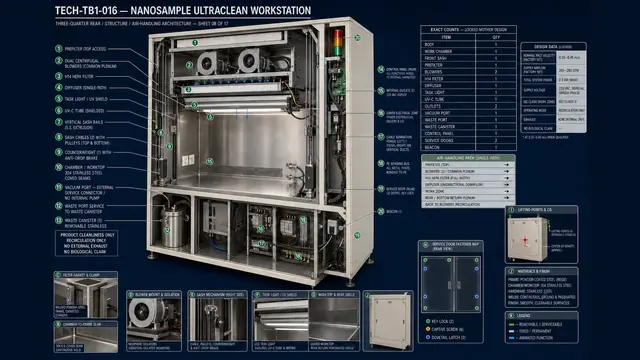This screenshot has height=360, width=640.
Task: Click the beacon signal tower on the cabinet
Action: 338,42
